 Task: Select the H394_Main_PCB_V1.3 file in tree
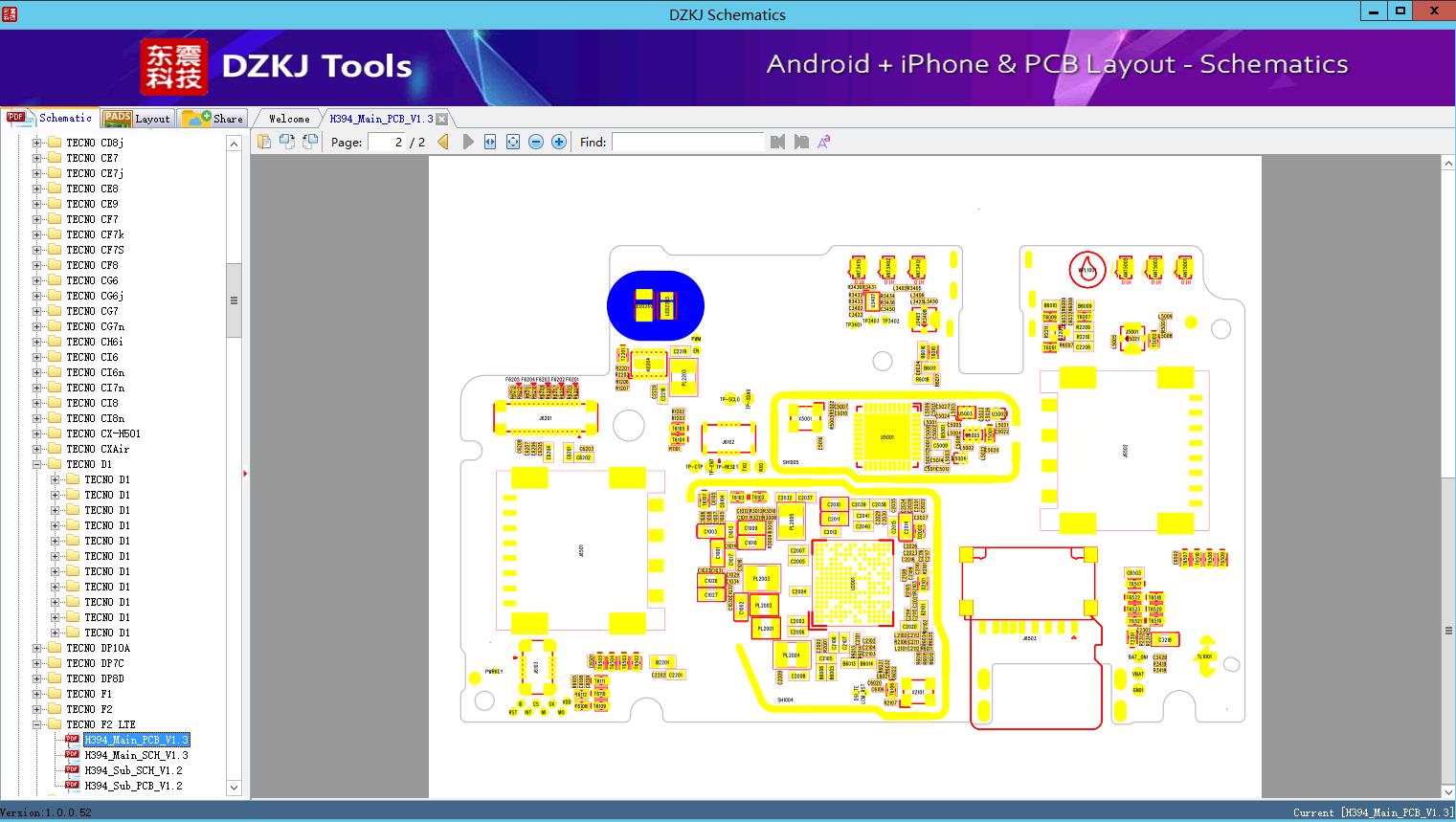coord(136,740)
